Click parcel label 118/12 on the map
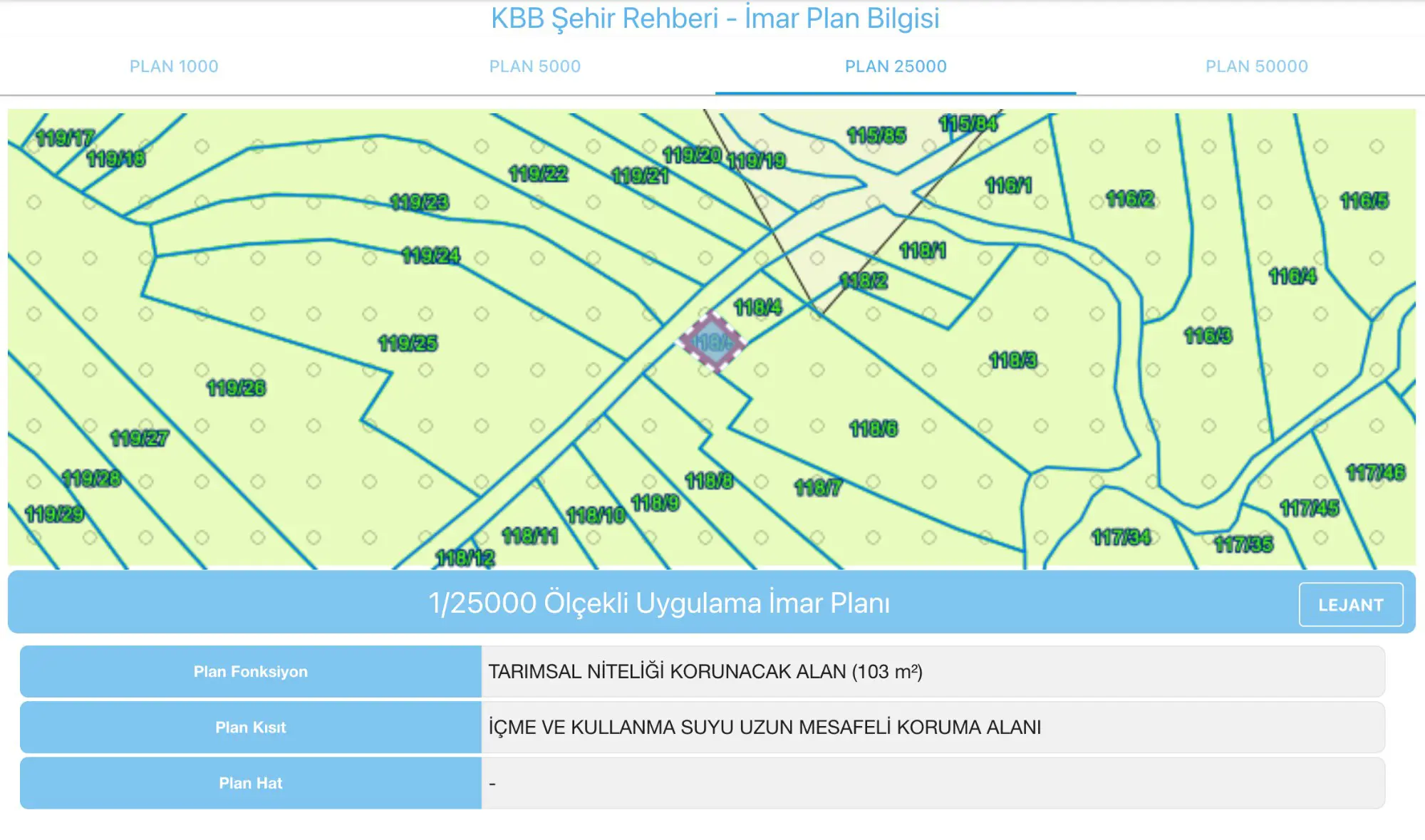Viewport: 1425px width, 840px height. point(465,558)
